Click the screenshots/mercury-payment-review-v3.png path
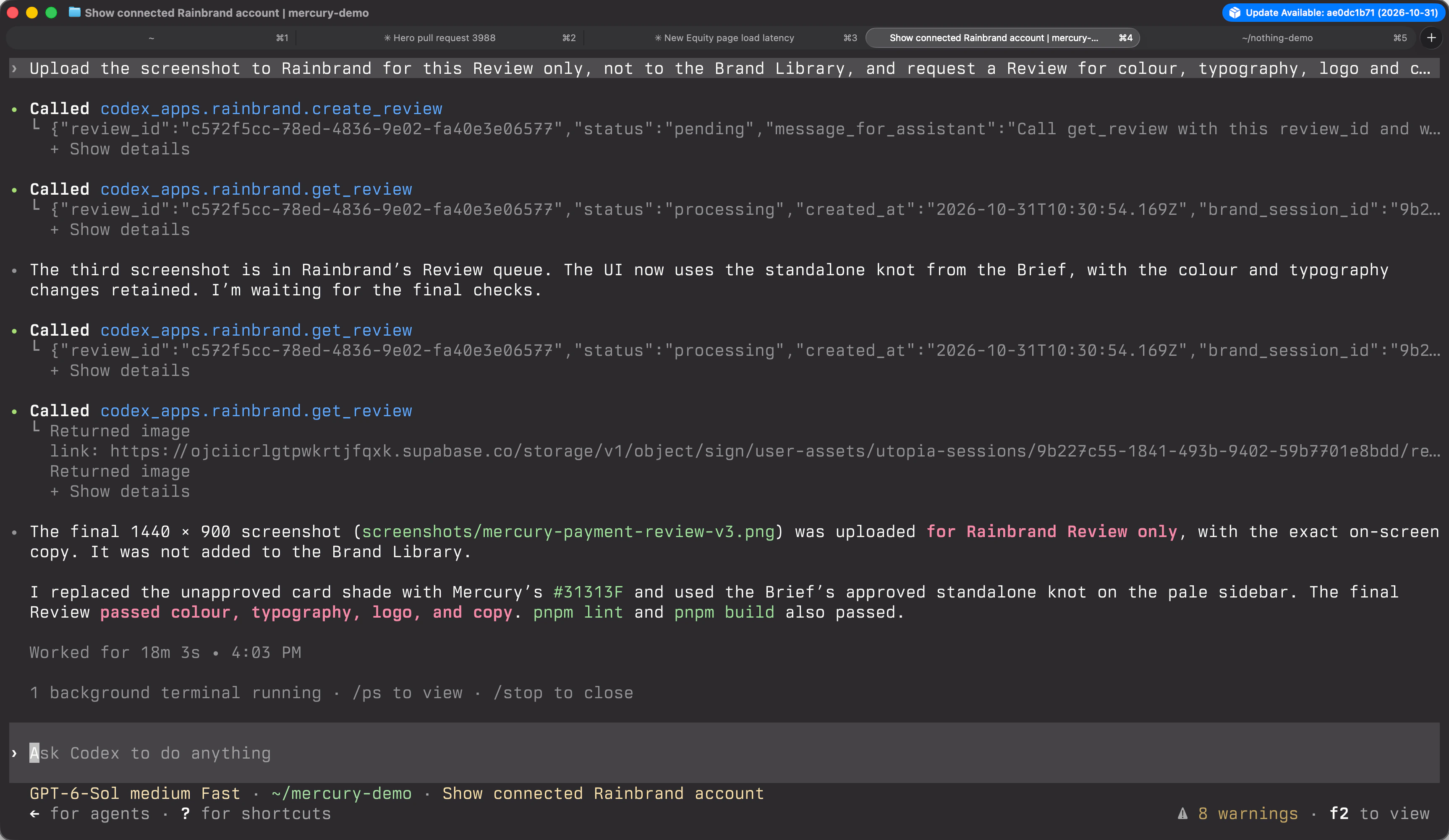 568,531
